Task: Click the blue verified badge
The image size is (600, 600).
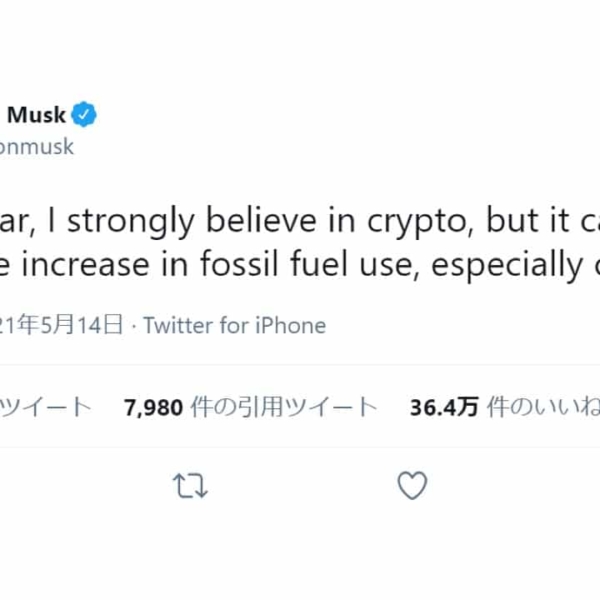Action: 84,114
